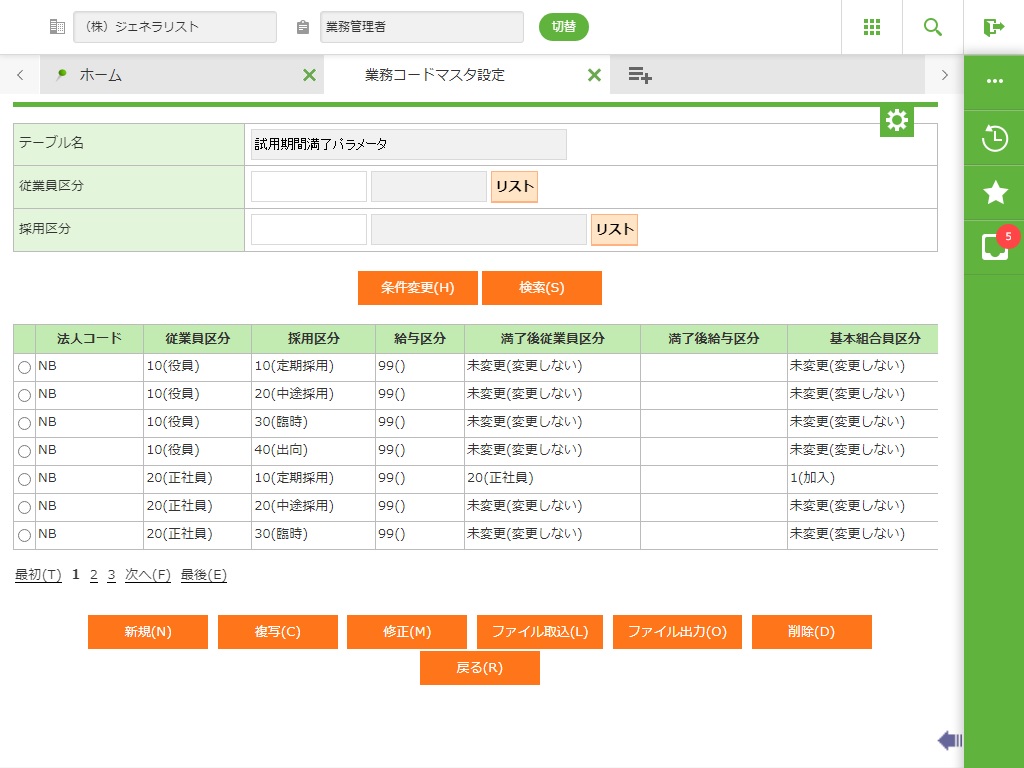Close the 業務コードマスタ設定 tab
The width and height of the screenshot is (1024, 768).
[594, 75]
